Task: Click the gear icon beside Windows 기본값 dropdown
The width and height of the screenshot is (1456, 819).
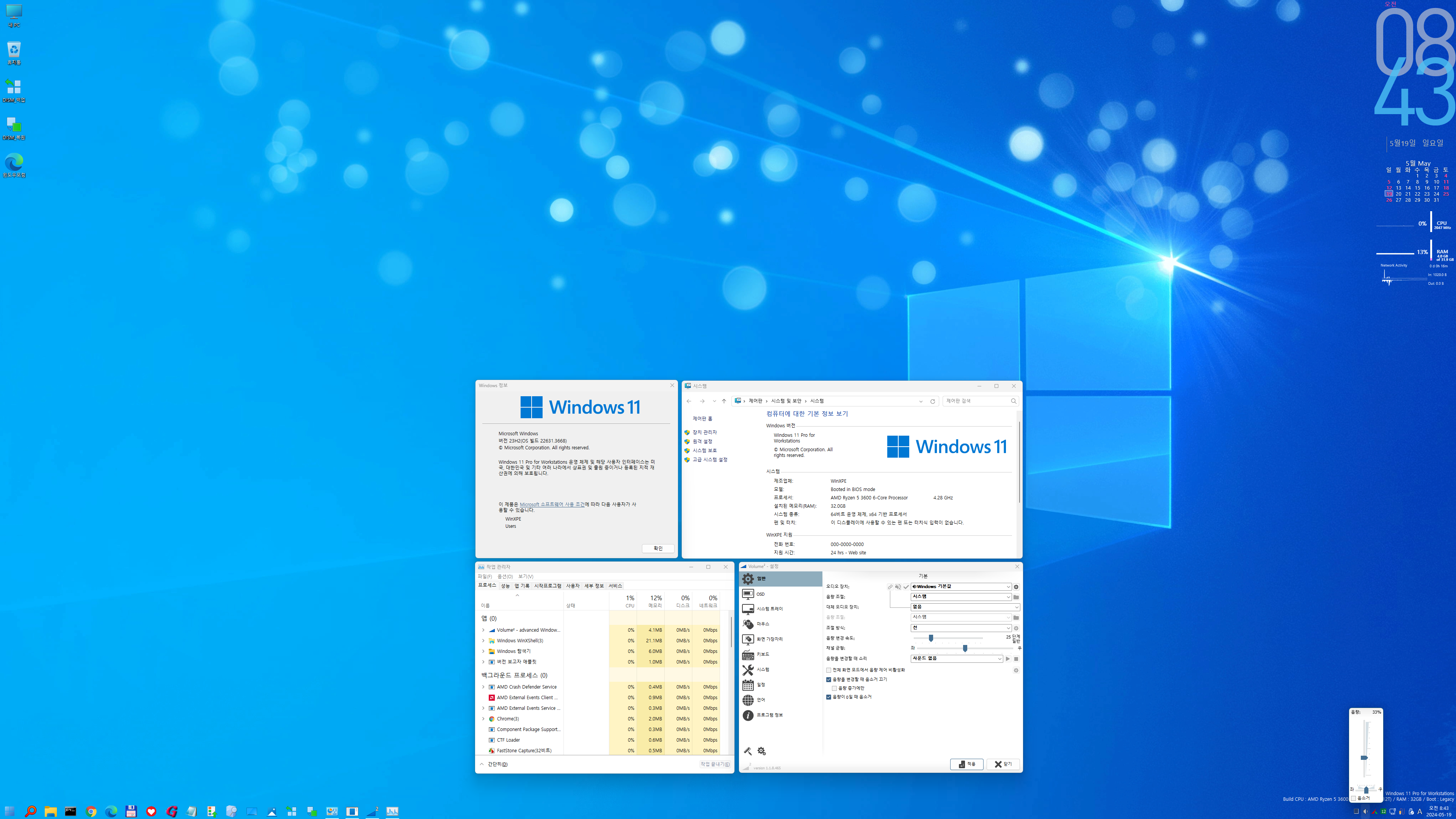Action: coord(1016,587)
